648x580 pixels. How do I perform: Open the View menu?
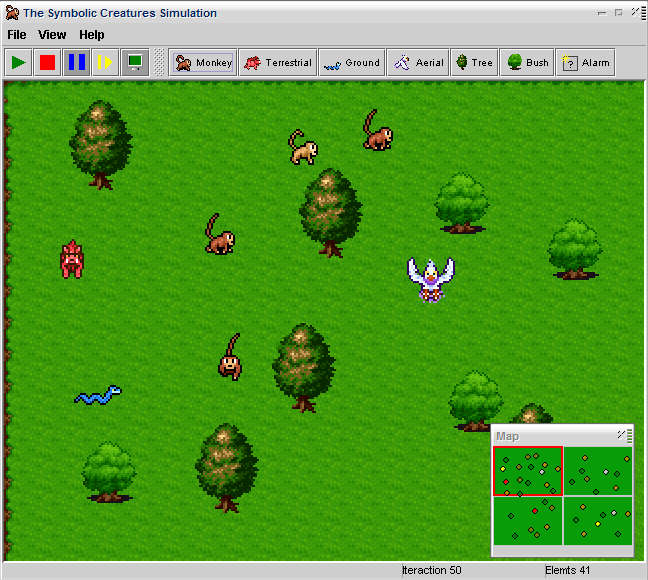[x=52, y=35]
